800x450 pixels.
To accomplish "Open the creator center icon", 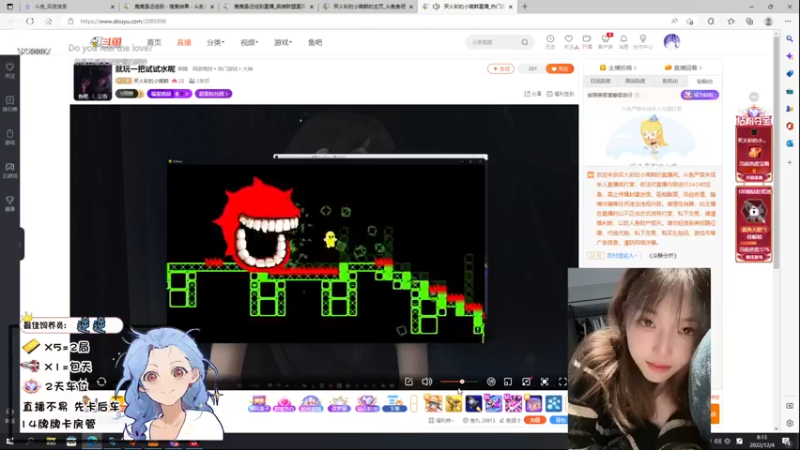I will pos(643,41).
